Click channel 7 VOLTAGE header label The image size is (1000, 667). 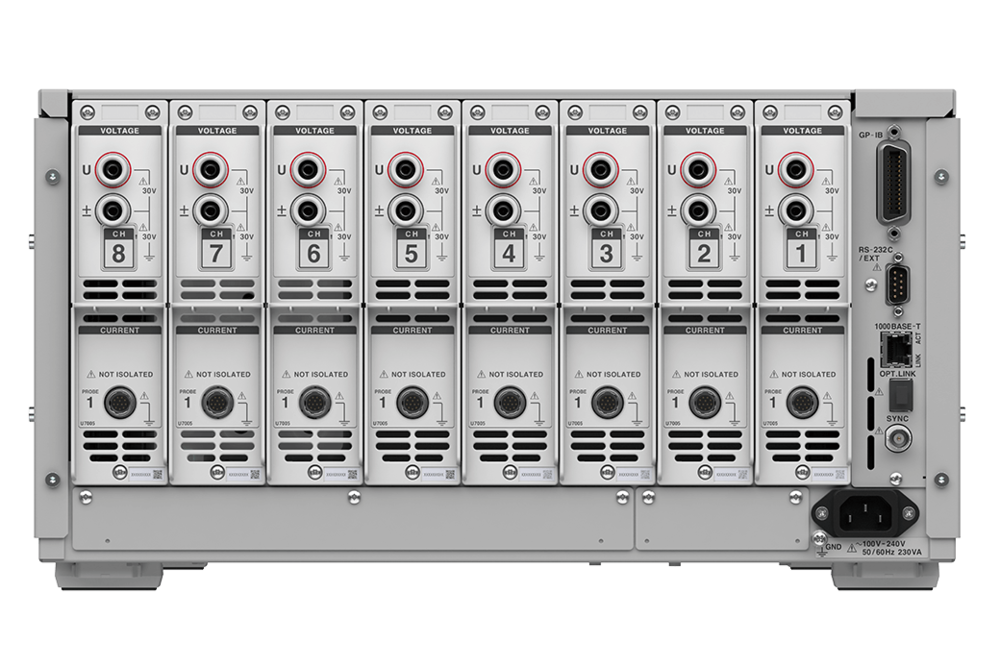click(x=217, y=130)
